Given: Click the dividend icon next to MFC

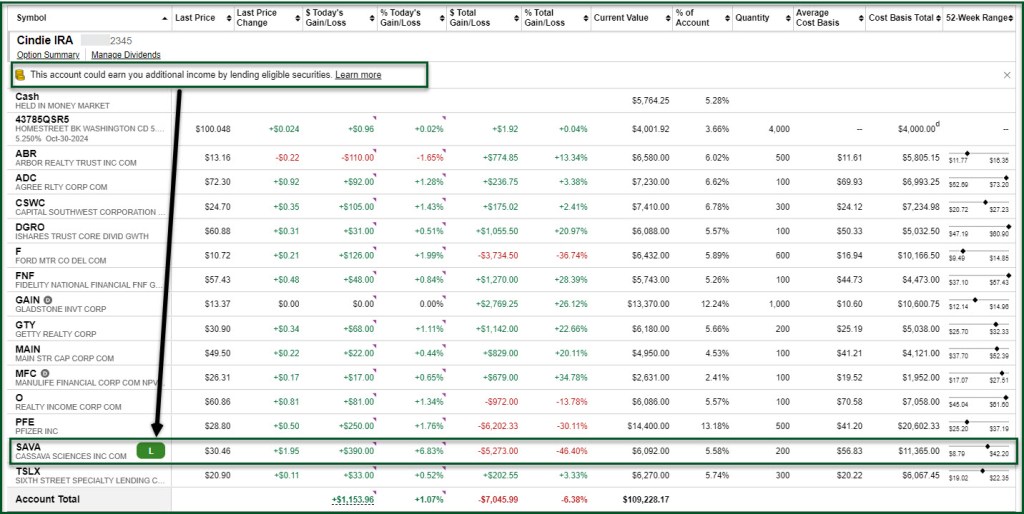Looking at the screenshot, I should (x=44, y=372).
